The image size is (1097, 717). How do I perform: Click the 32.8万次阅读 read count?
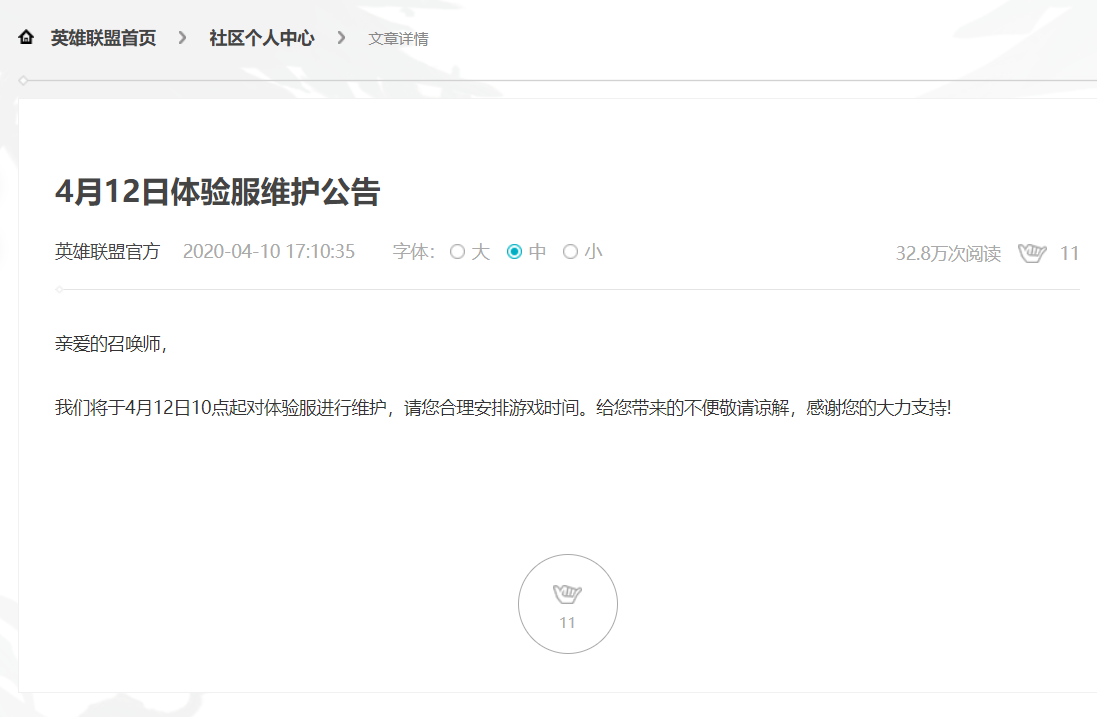[x=948, y=253]
